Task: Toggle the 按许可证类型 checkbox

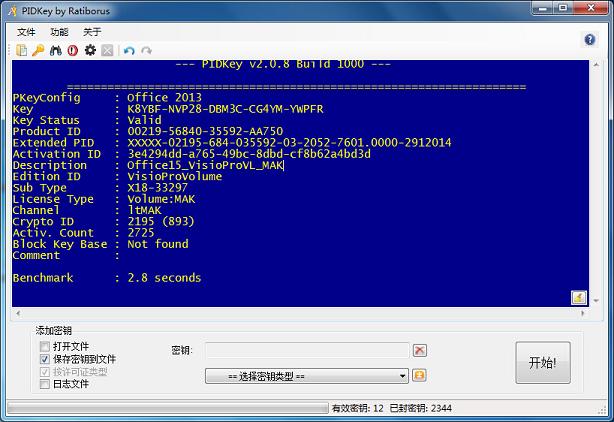Action: pos(45,372)
